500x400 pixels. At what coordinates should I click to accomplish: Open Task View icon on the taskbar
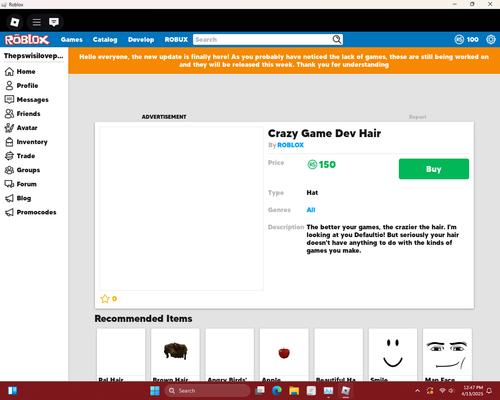click(260, 391)
